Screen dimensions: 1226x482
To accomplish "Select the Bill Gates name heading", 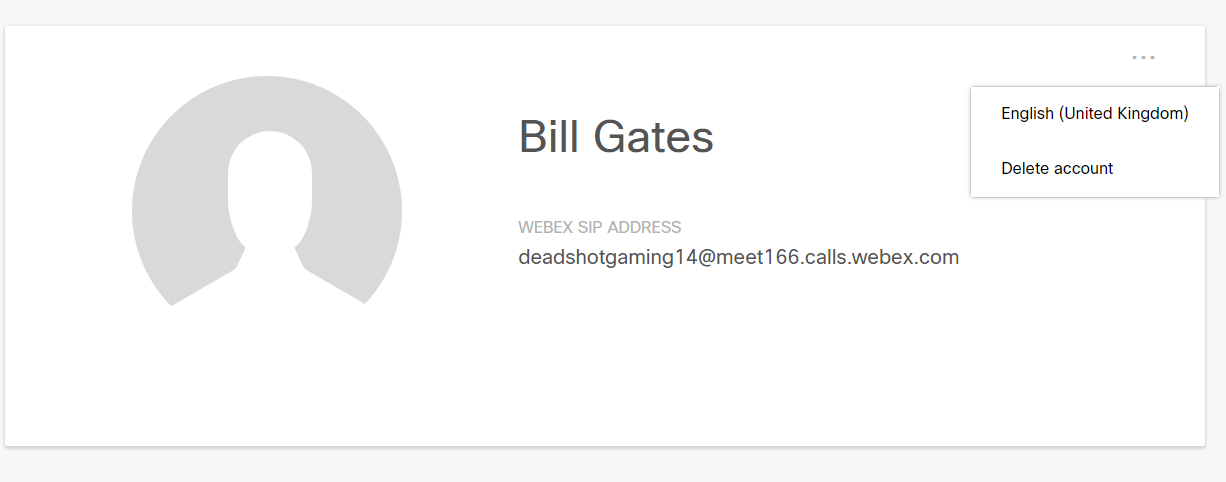I will 616,137.
